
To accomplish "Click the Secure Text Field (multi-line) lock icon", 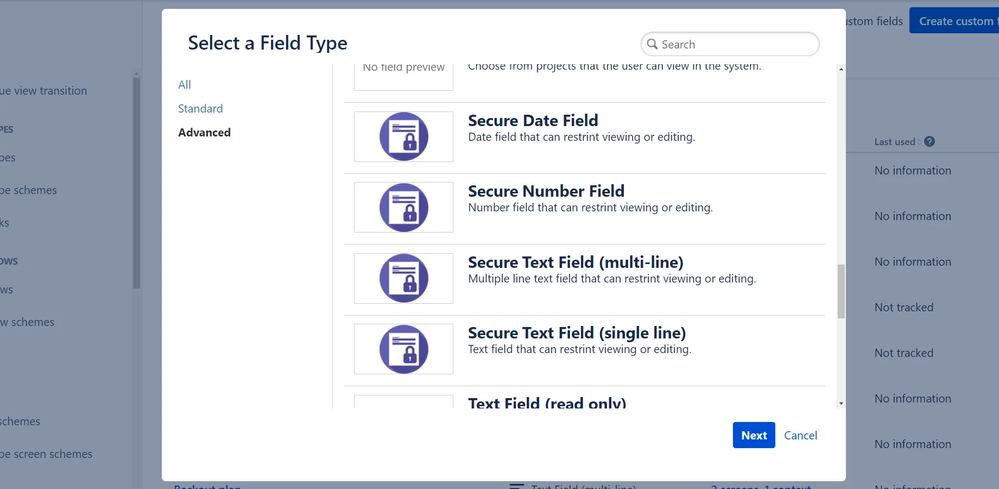I will pos(403,278).
